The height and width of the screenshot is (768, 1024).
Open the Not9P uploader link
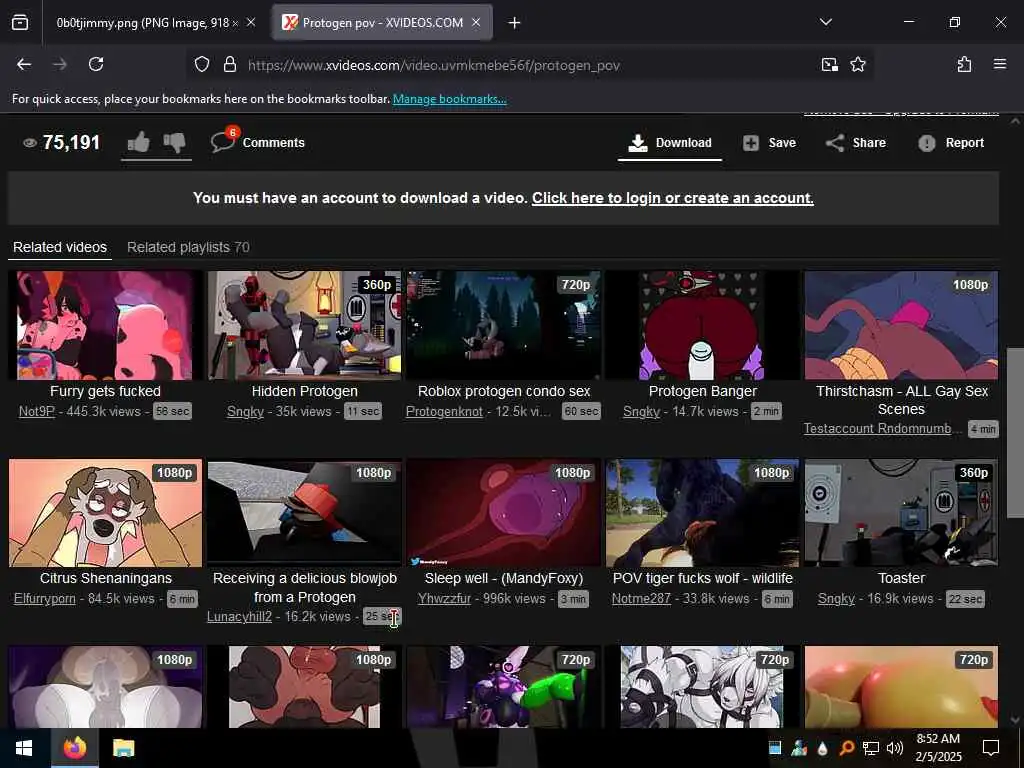click(x=37, y=411)
